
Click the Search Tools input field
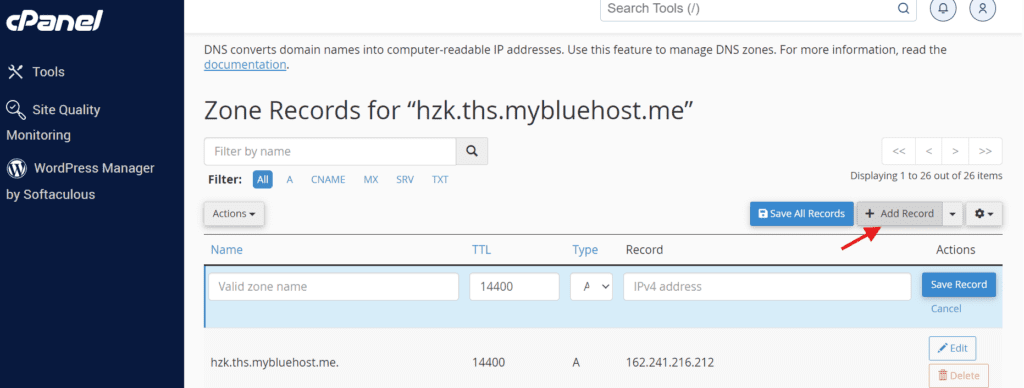[x=748, y=8]
